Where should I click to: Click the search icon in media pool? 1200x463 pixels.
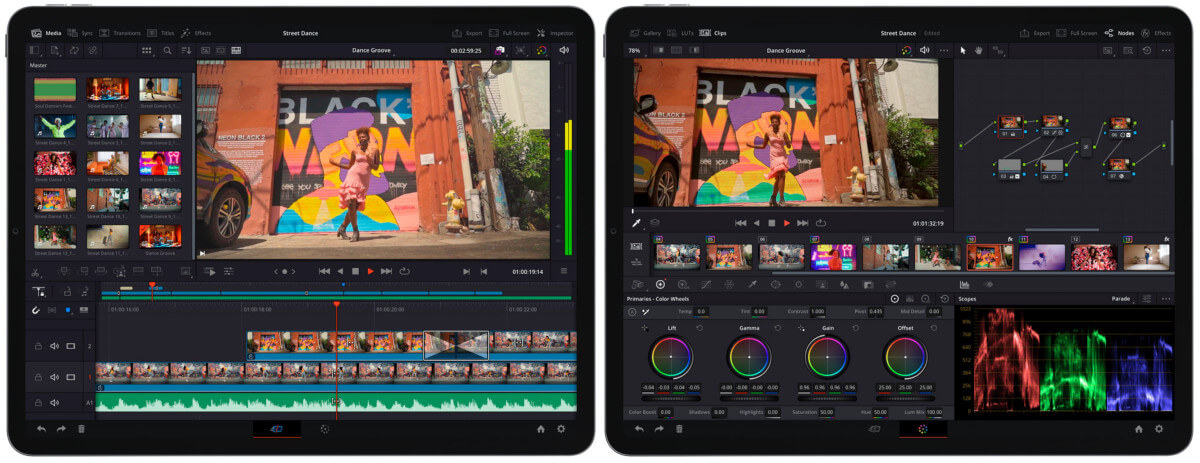(167, 50)
